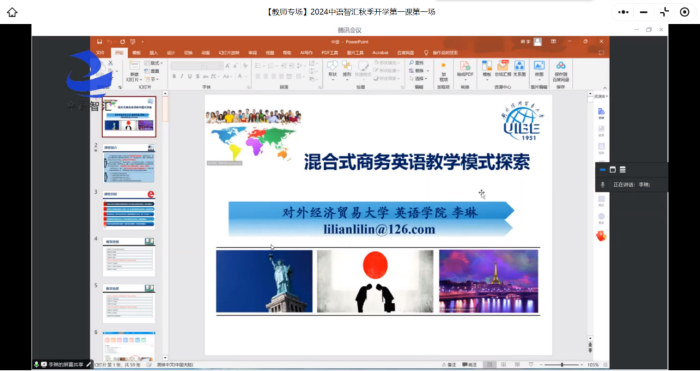Click the shrink-screen arrows icon at top right
The image size is (700, 371).
tap(664, 12)
